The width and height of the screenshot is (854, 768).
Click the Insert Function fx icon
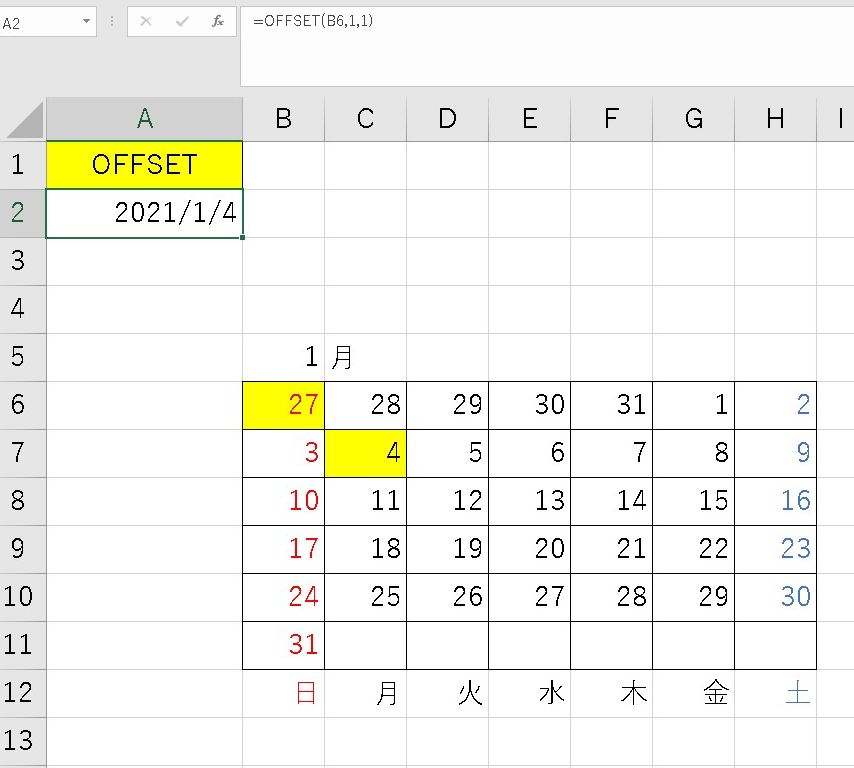point(218,21)
